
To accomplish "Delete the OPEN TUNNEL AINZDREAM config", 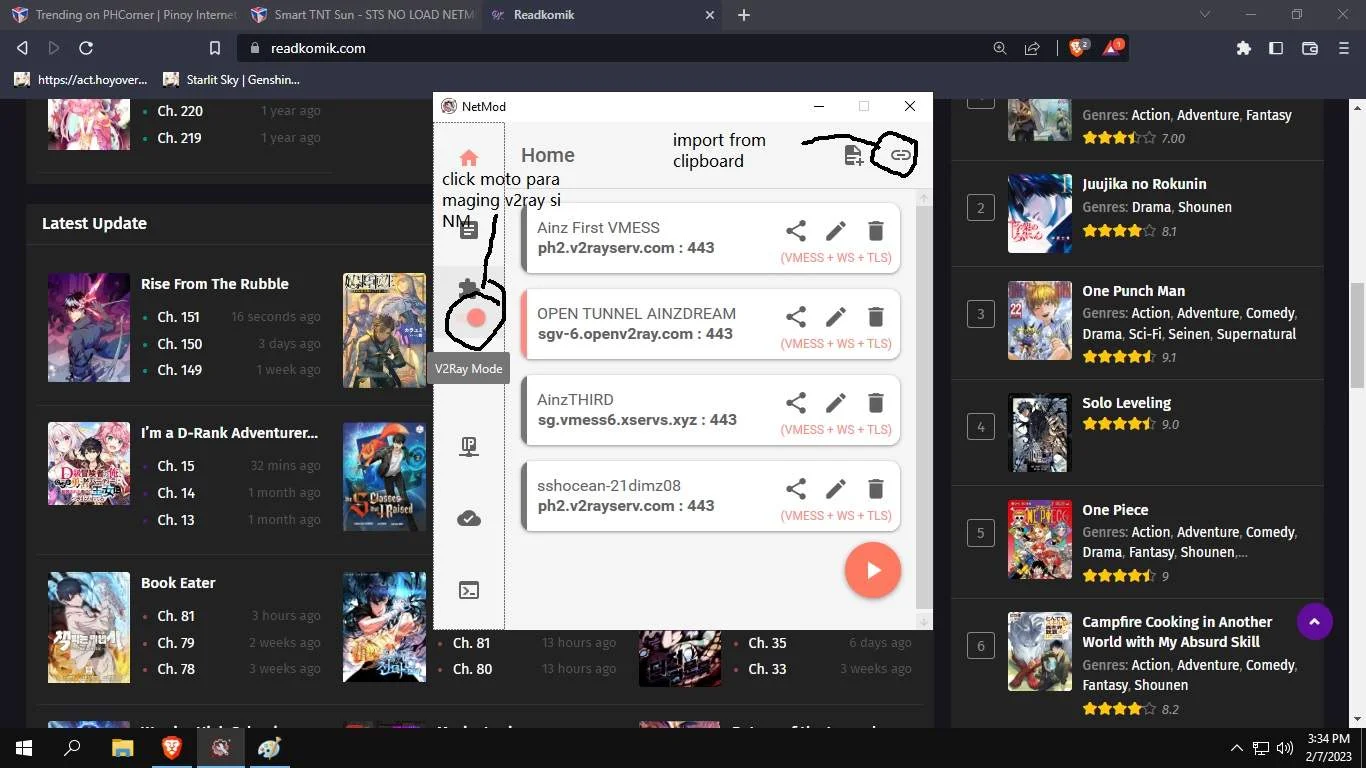I will click(876, 317).
